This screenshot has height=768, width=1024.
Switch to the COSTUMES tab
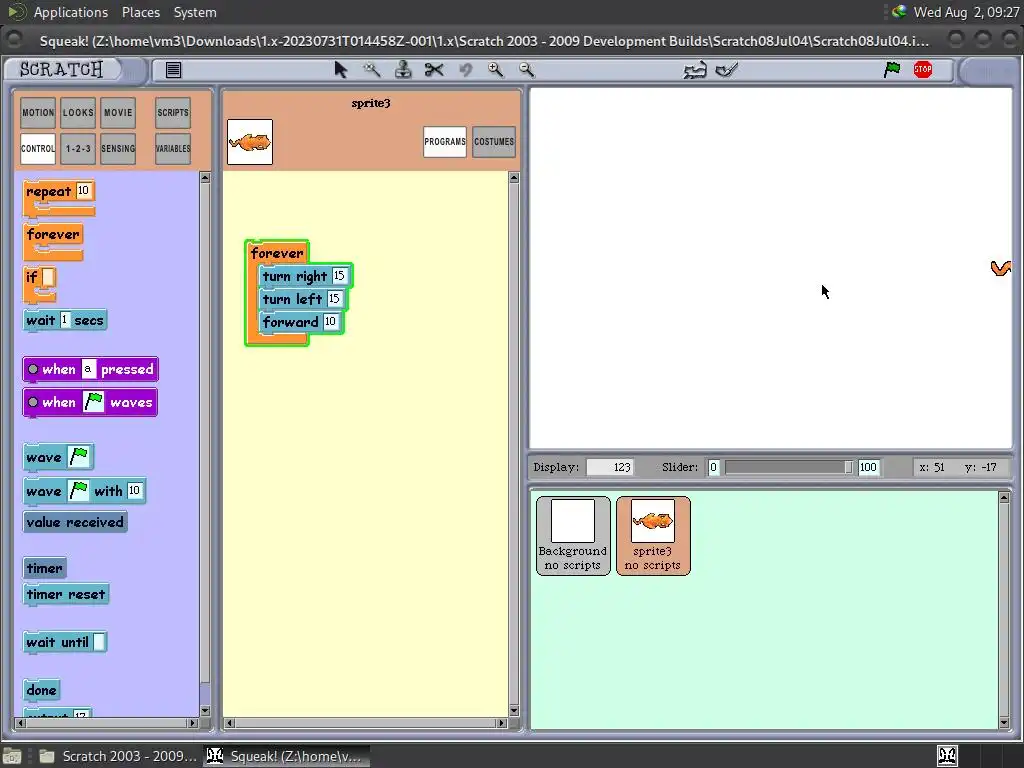coord(494,142)
